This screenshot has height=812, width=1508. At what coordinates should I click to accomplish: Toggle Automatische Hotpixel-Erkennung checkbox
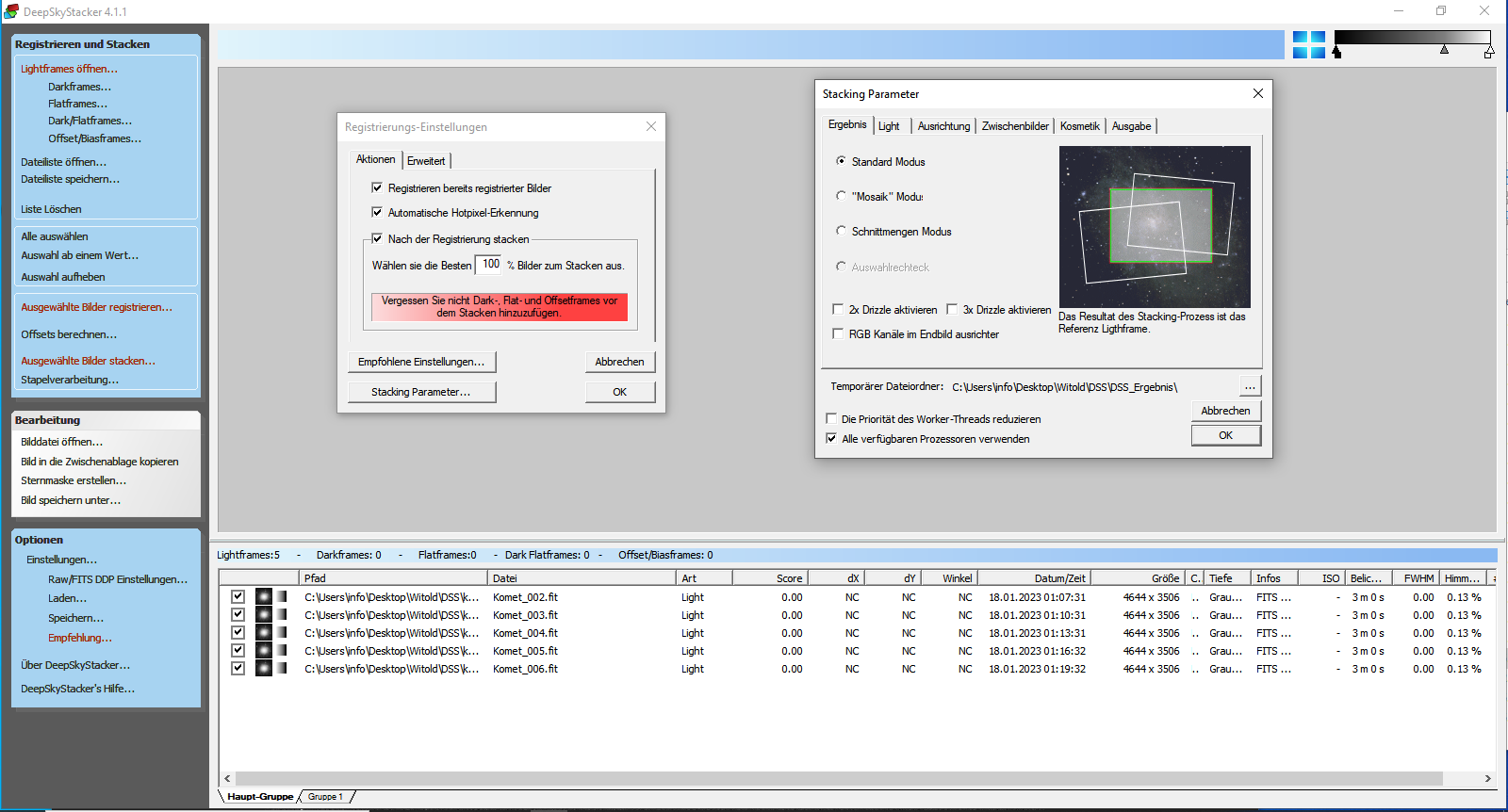[x=377, y=212]
